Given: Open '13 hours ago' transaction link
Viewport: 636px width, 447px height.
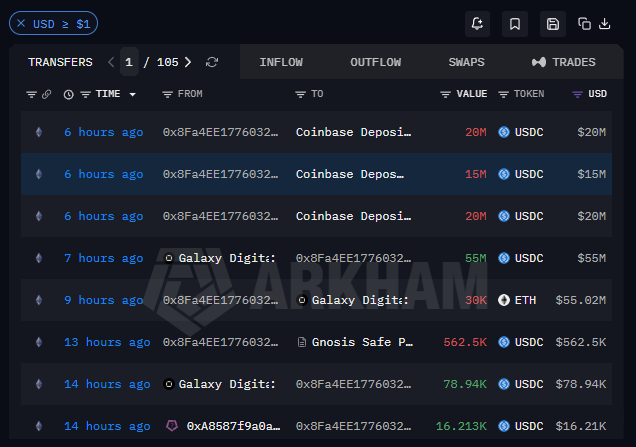Looking at the screenshot, I should [x=107, y=342].
